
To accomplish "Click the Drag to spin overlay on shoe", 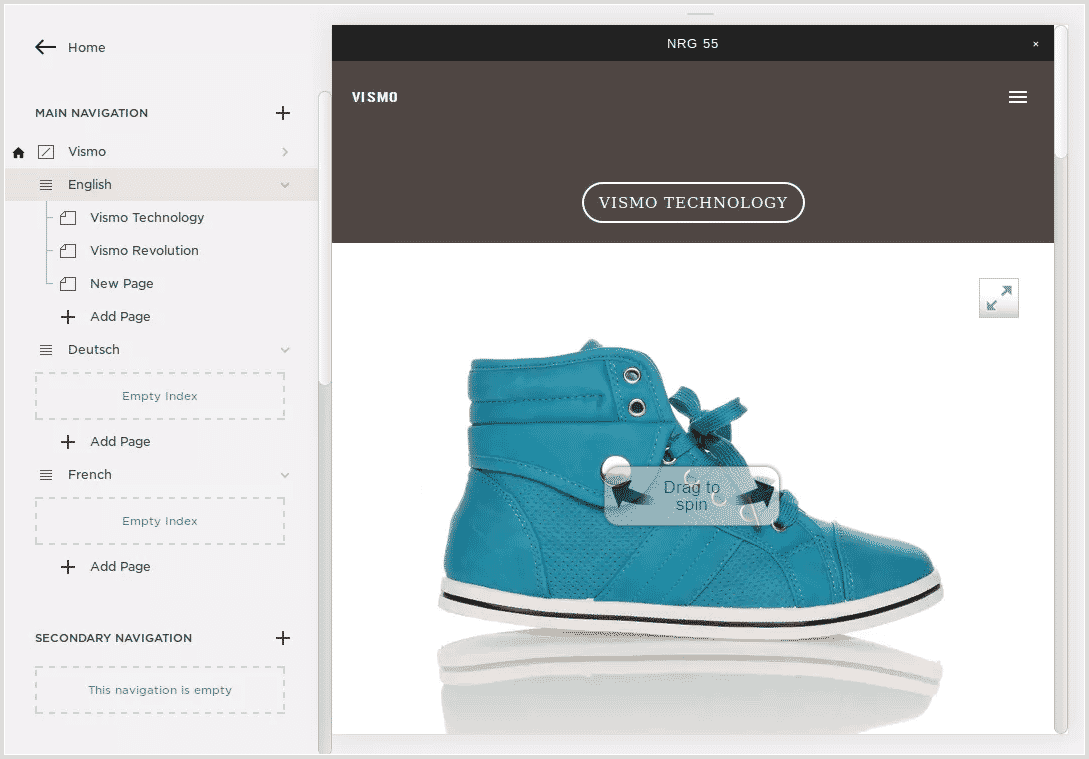I will click(x=691, y=496).
